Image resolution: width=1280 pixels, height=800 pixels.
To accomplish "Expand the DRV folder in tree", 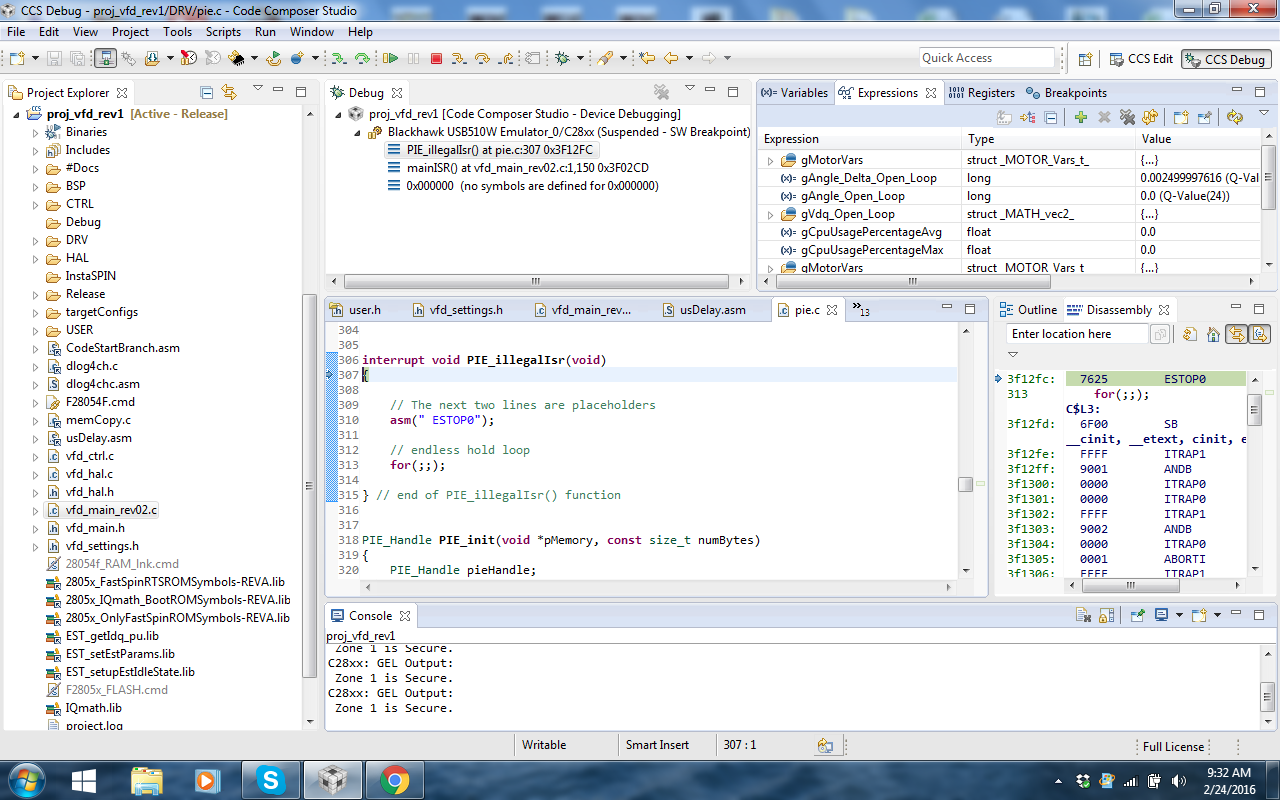I will [x=34, y=240].
